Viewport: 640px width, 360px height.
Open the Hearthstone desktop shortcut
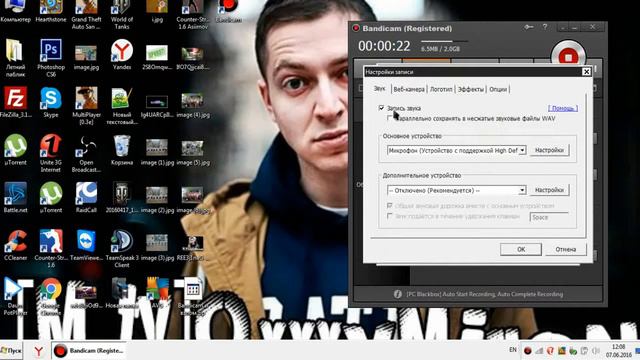(51, 11)
